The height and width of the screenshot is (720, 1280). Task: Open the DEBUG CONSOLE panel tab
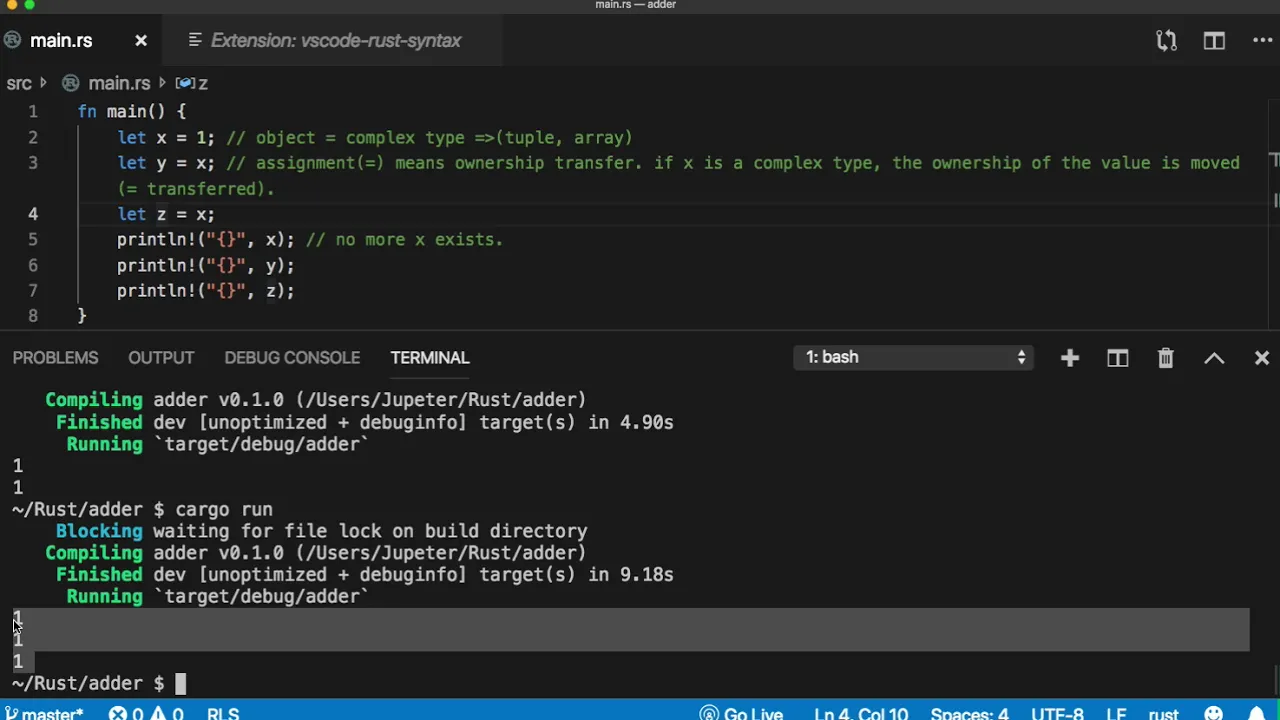(x=292, y=358)
